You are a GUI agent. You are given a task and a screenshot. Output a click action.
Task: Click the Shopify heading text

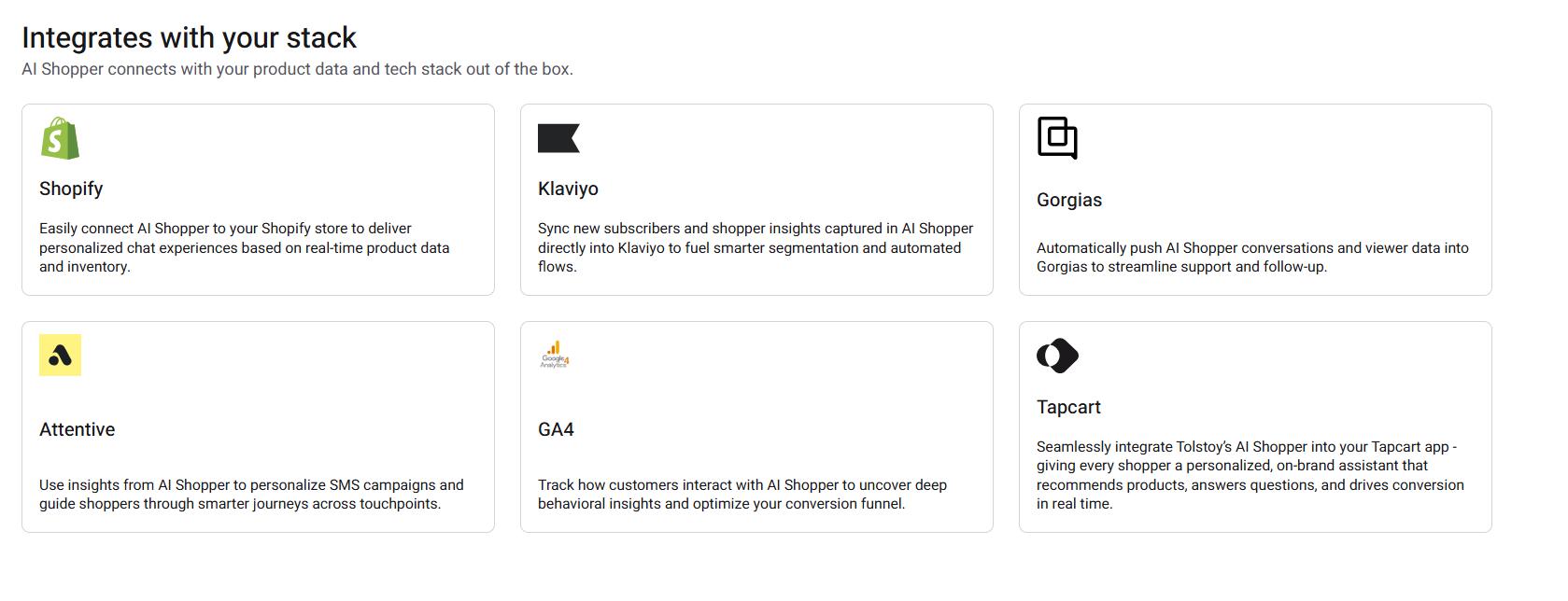click(70, 189)
